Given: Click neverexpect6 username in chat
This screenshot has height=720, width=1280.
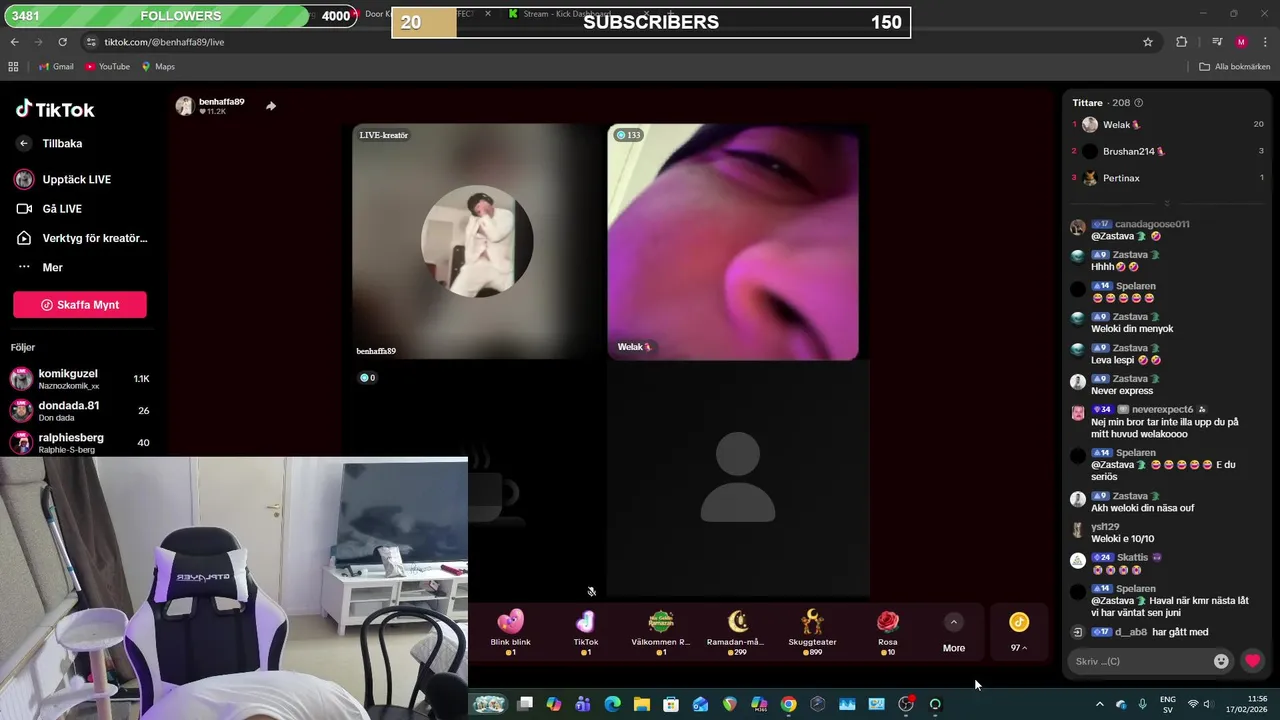Looking at the screenshot, I should [1162, 410].
